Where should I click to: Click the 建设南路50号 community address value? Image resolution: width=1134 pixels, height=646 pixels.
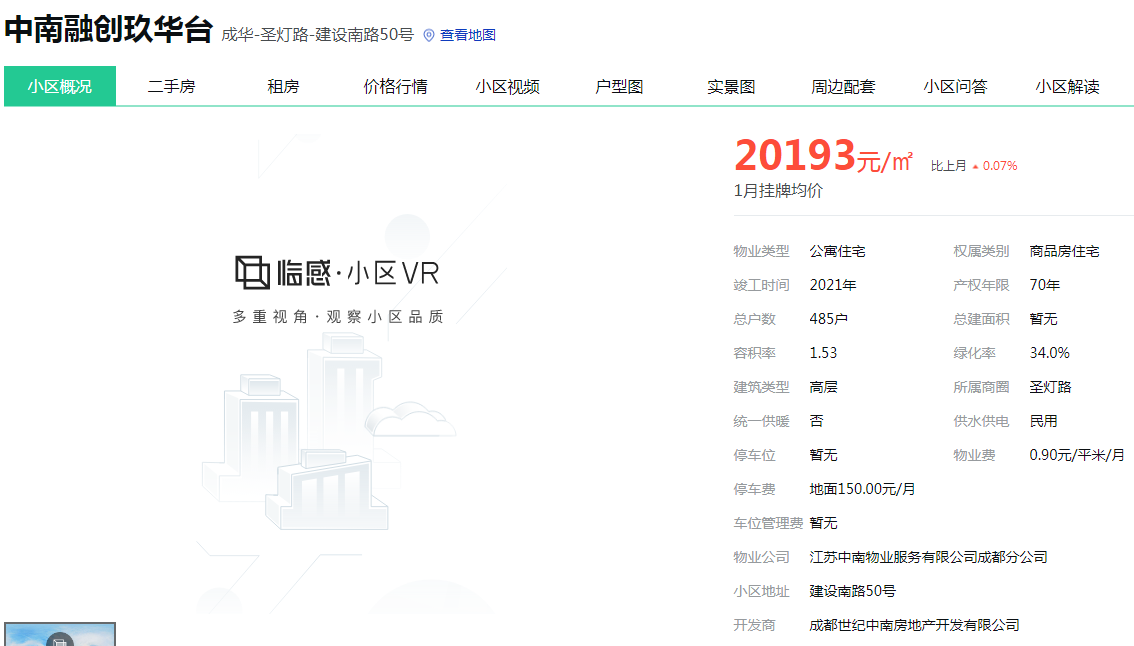853,591
